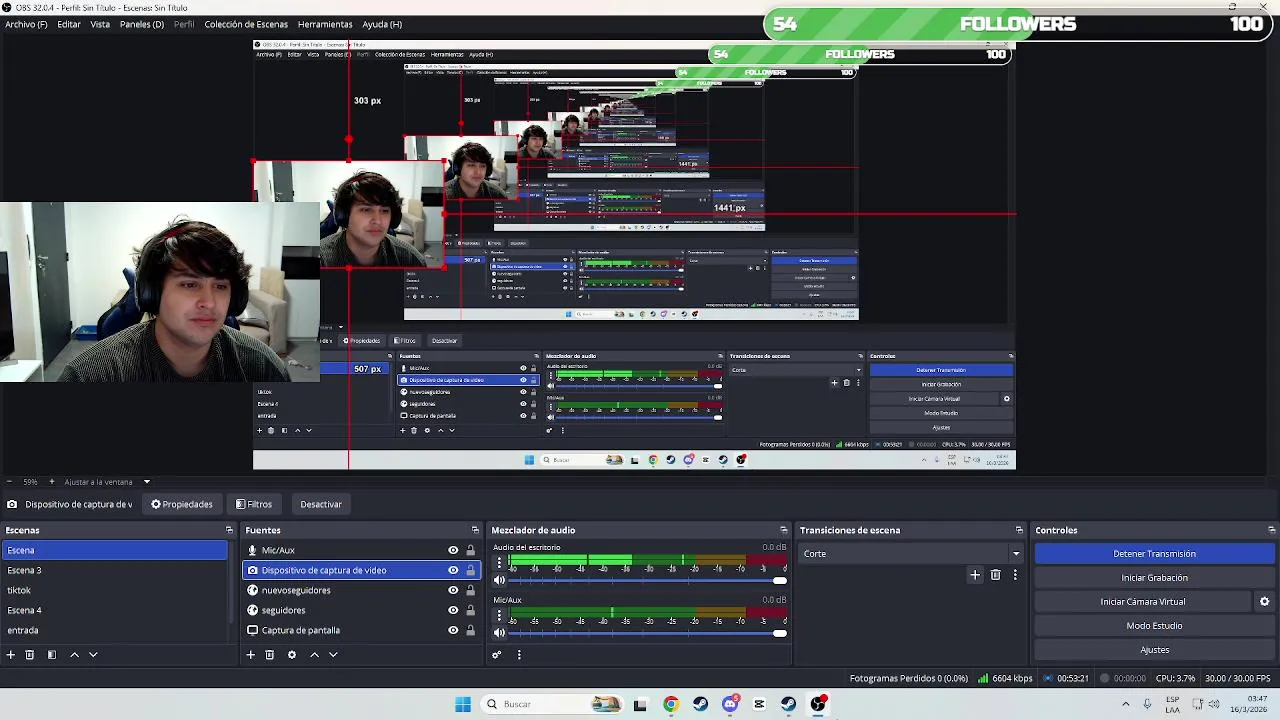The image size is (1280, 720).
Task: Toggle lock on nuevoseguidores source
Action: click(470, 590)
